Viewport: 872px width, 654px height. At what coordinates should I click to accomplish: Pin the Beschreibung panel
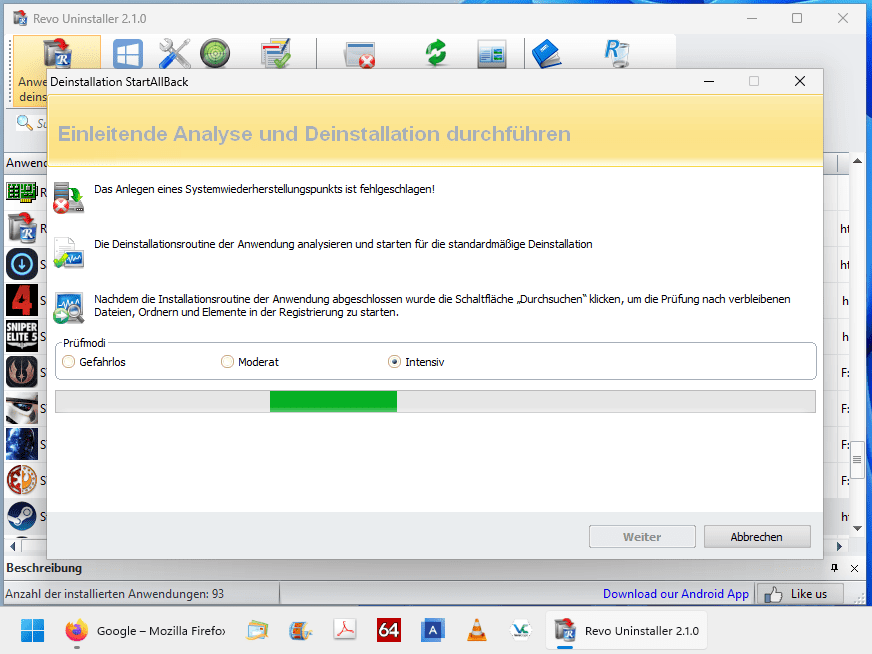pos(834,568)
